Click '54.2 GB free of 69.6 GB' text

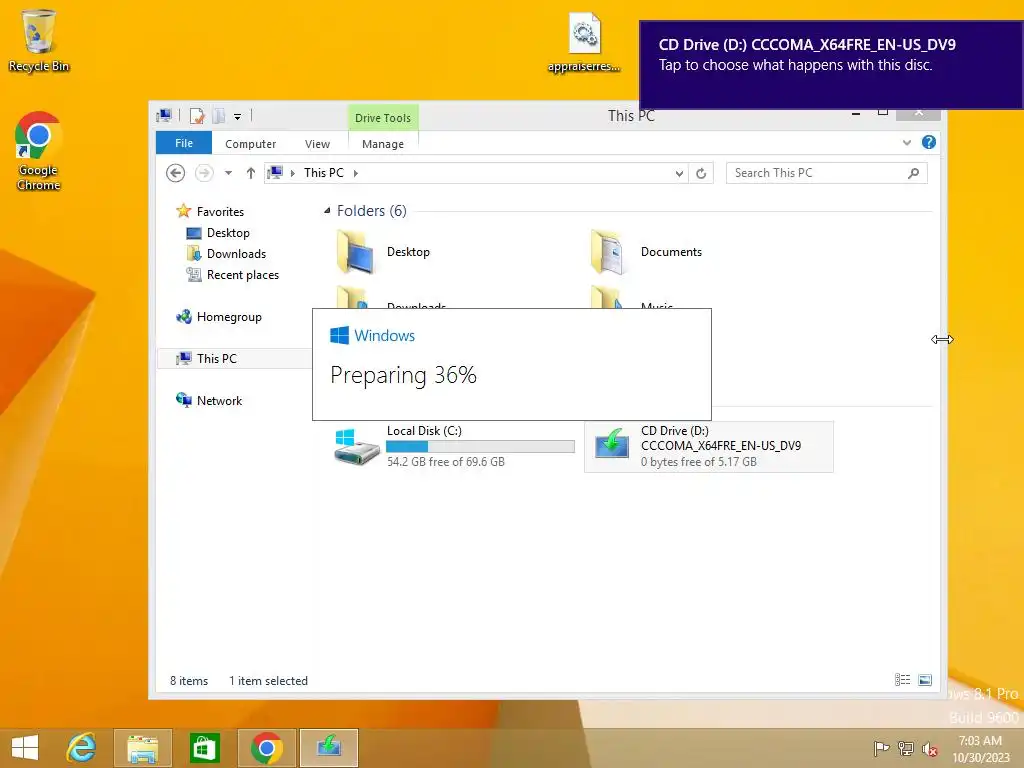pyautogui.click(x=446, y=462)
